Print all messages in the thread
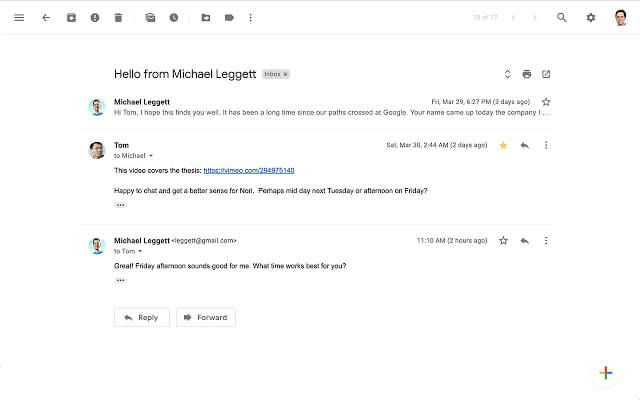This screenshot has height=400, width=640. click(x=527, y=74)
